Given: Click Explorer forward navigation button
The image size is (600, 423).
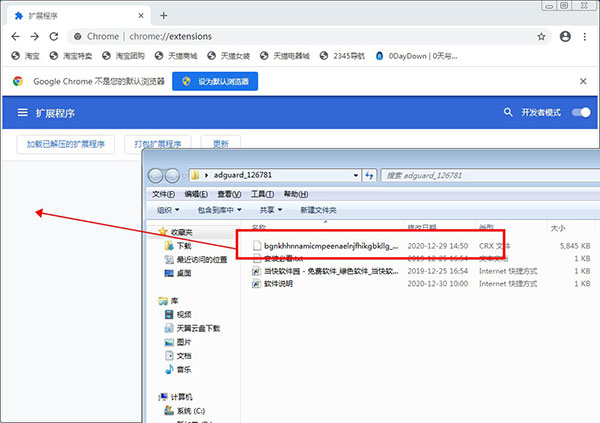Looking at the screenshot, I should click(172, 175).
